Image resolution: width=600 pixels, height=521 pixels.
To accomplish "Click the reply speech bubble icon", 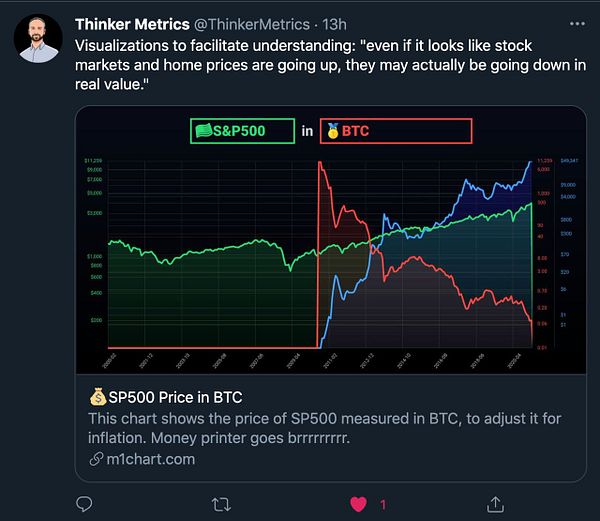I will pyautogui.click(x=83, y=501).
